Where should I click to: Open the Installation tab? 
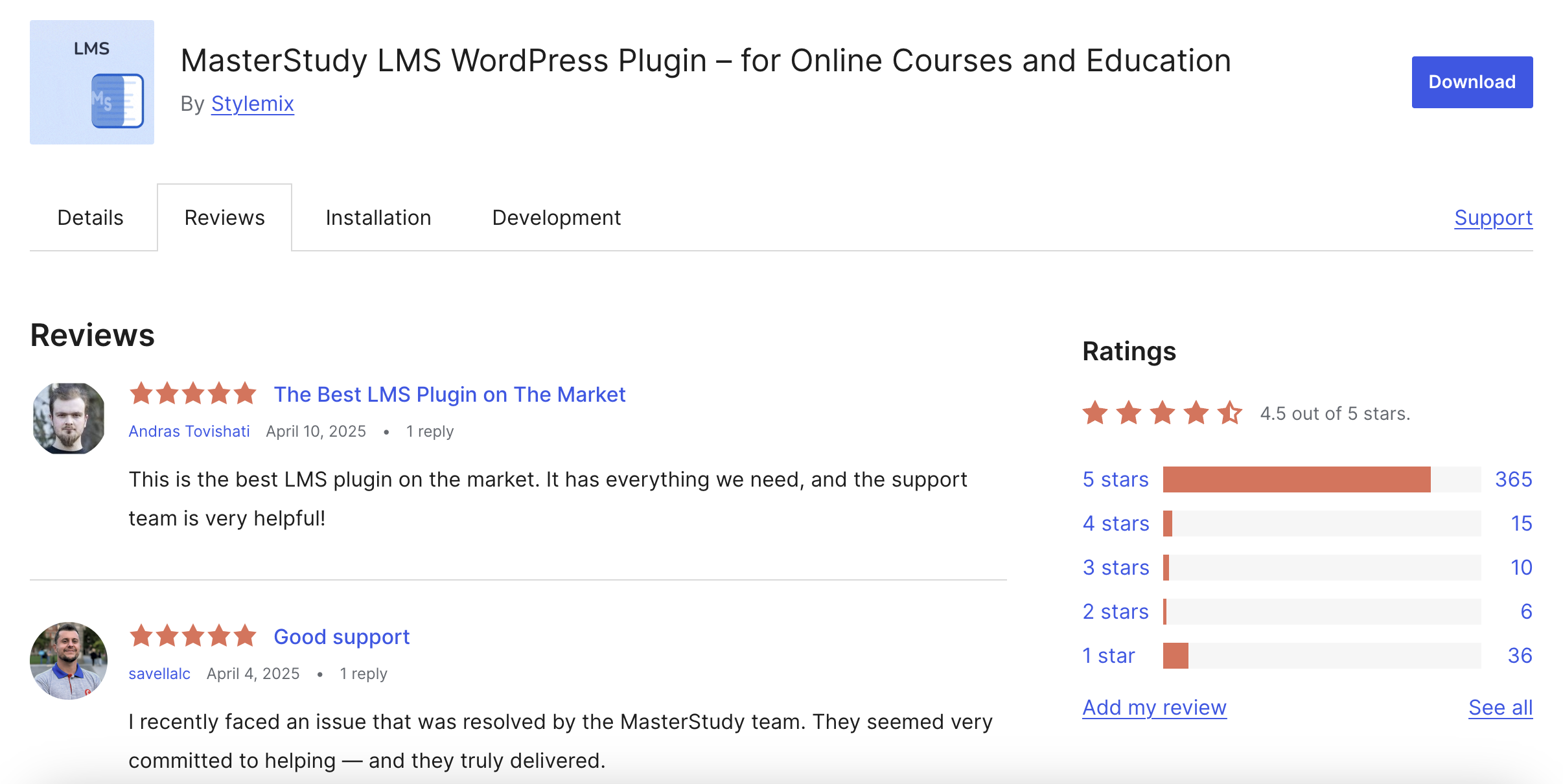(x=378, y=218)
